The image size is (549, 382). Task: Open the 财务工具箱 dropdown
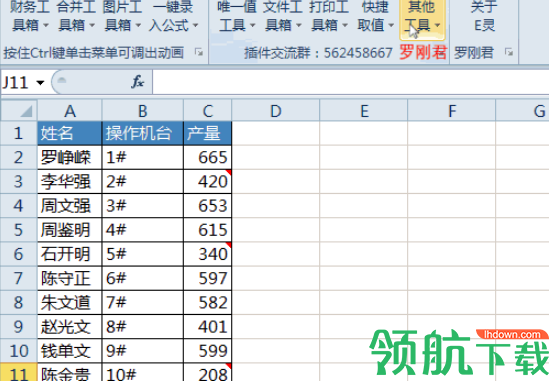tap(29, 16)
